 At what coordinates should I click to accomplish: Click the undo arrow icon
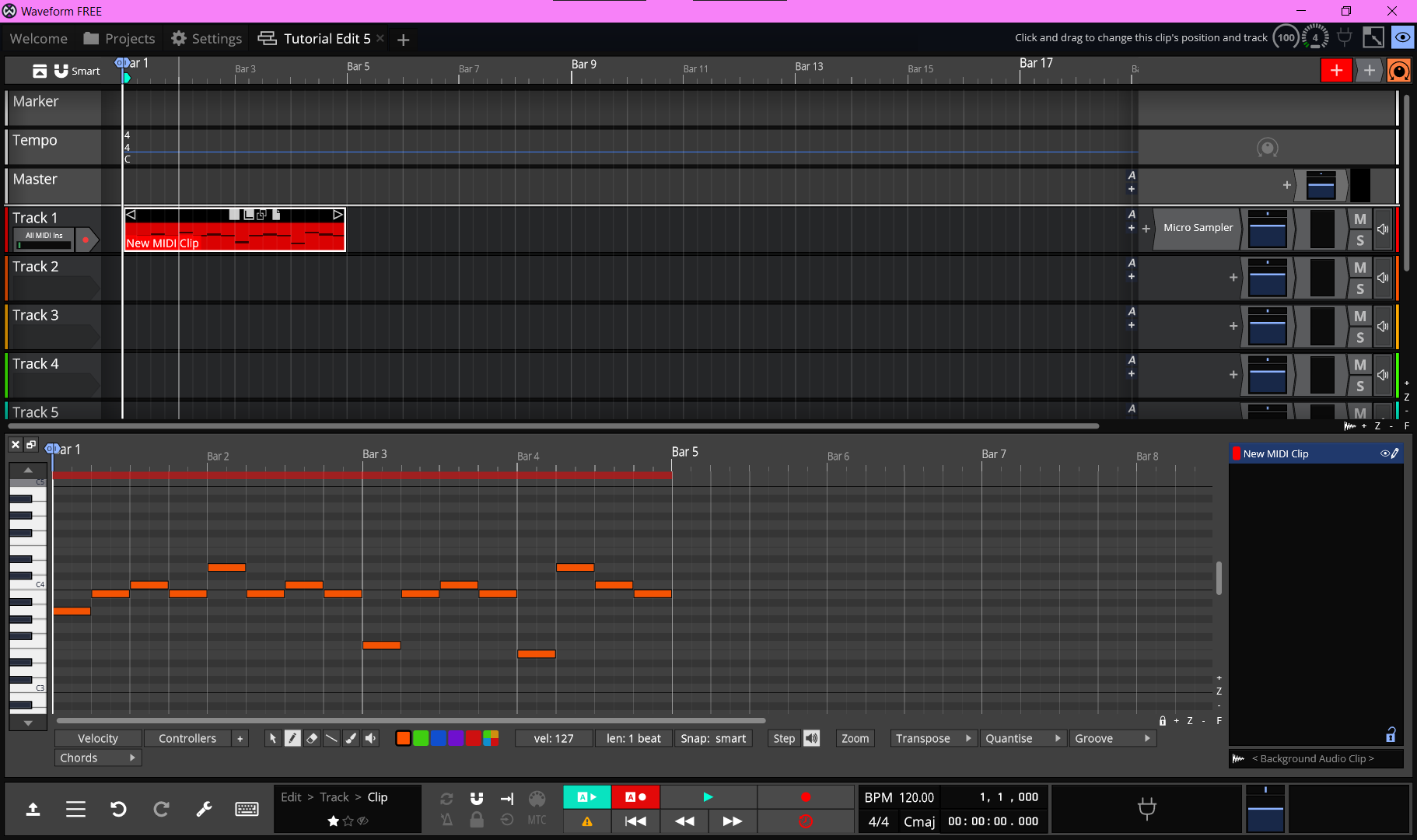tap(118, 809)
